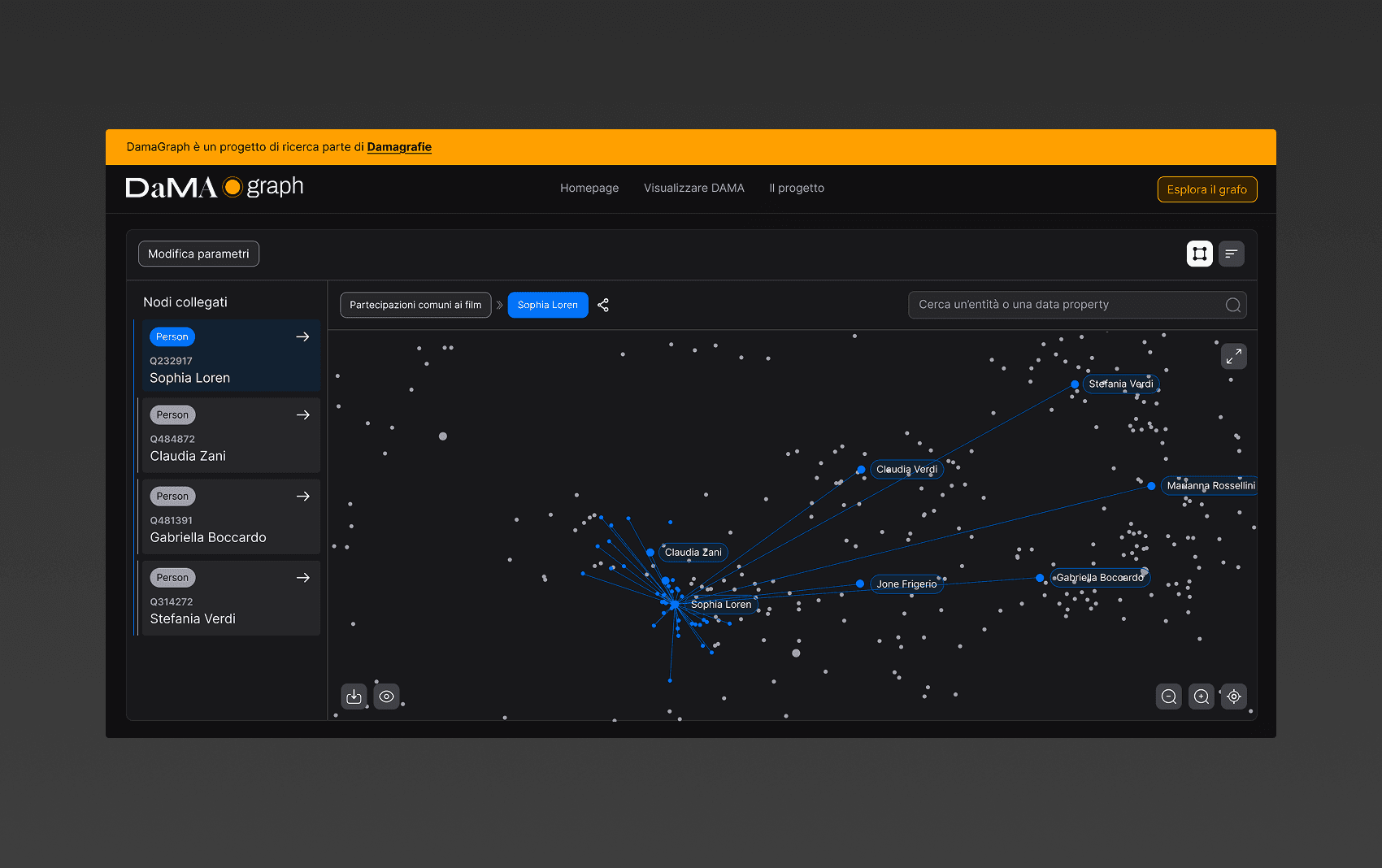Viewport: 1382px width, 868px height.
Task: Click the Stefania Verdi graph node label
Action: tap(1121, 384)
